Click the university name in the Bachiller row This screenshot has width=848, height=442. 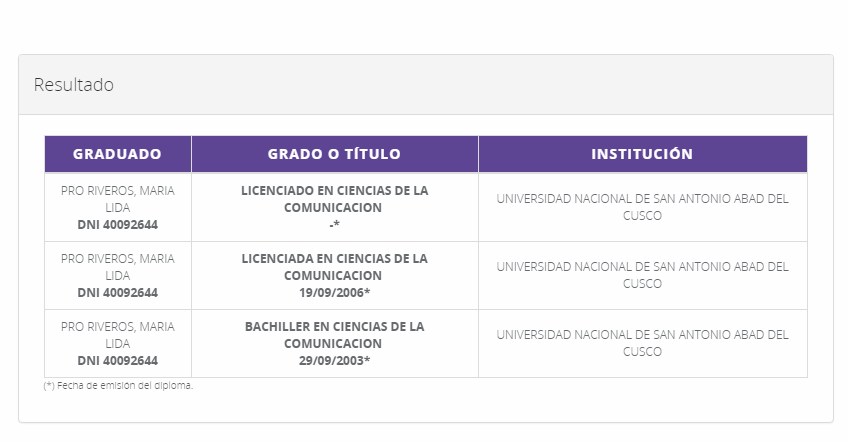pos(642,342)
